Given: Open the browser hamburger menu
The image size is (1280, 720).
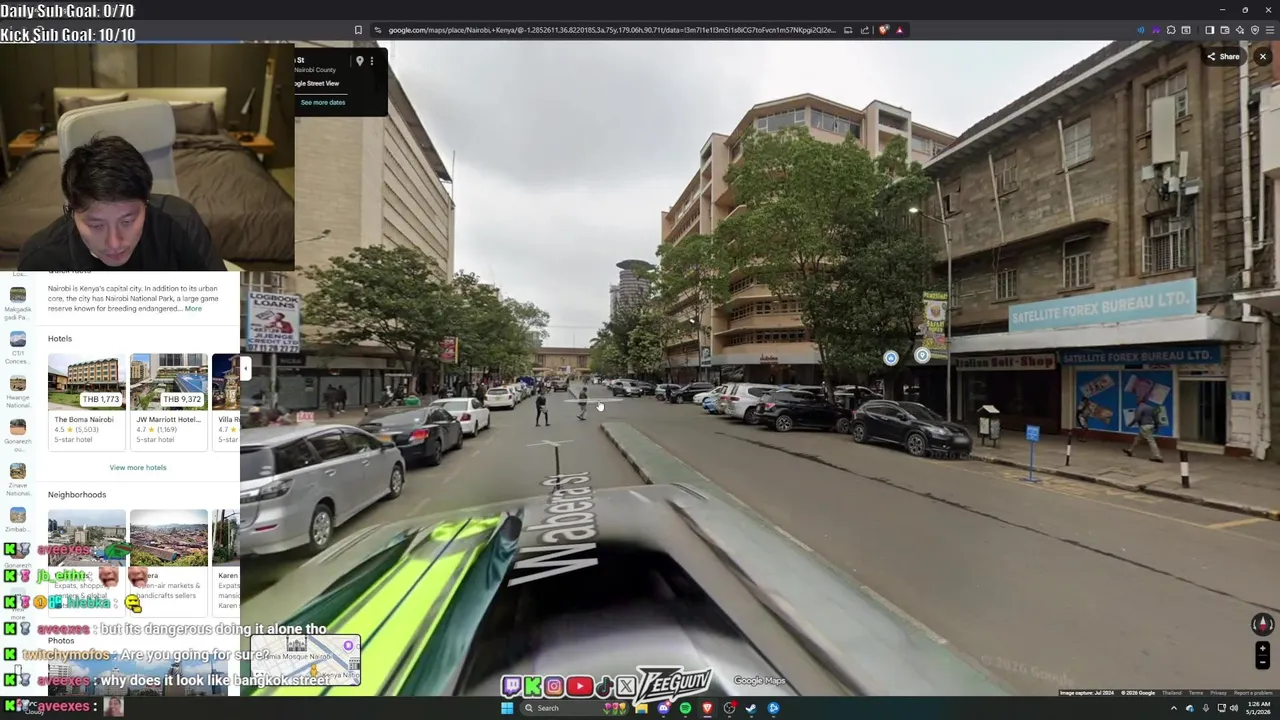Looking at the screenshot, I should point(1270,30).
